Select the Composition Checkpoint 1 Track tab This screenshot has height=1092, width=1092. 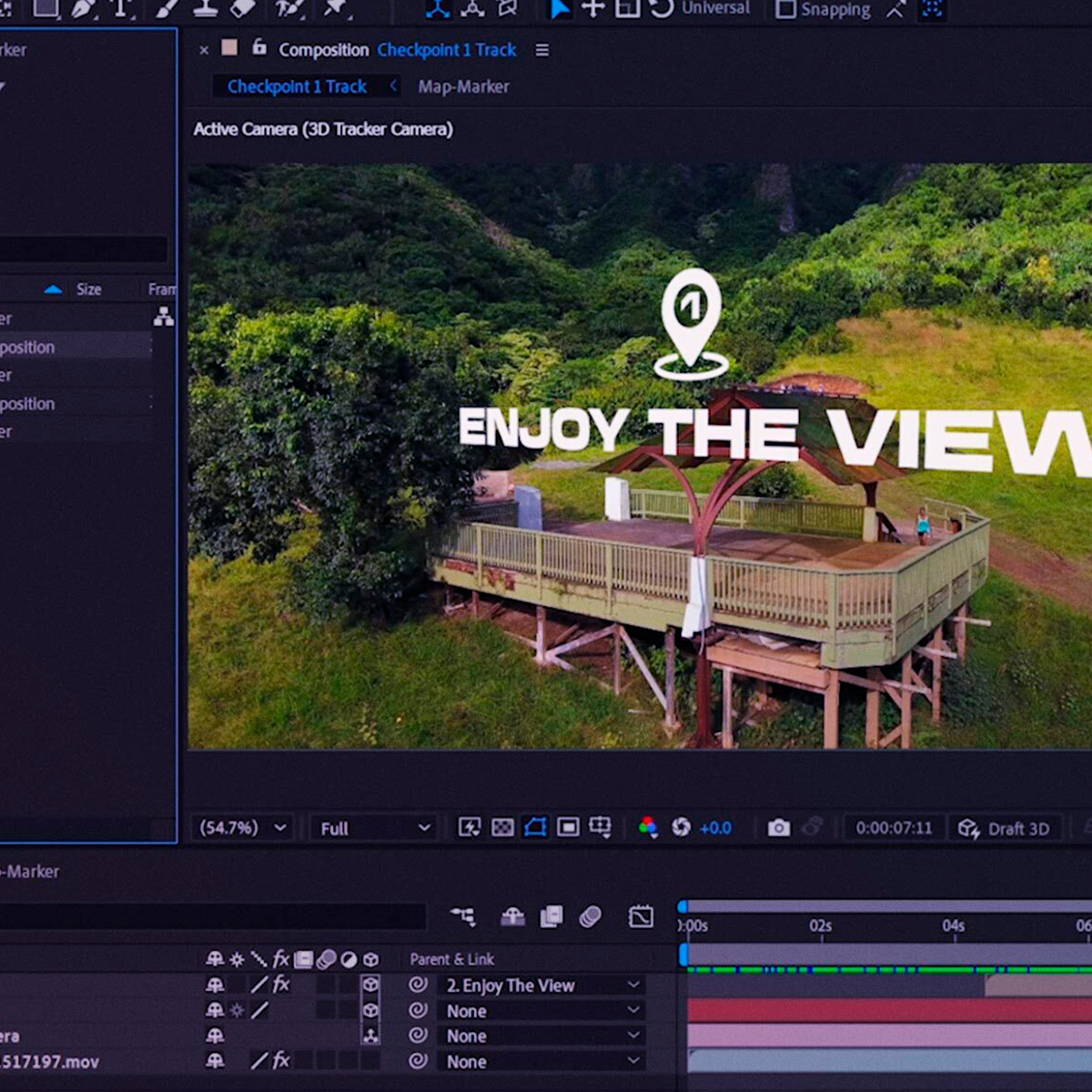point(398,50)
